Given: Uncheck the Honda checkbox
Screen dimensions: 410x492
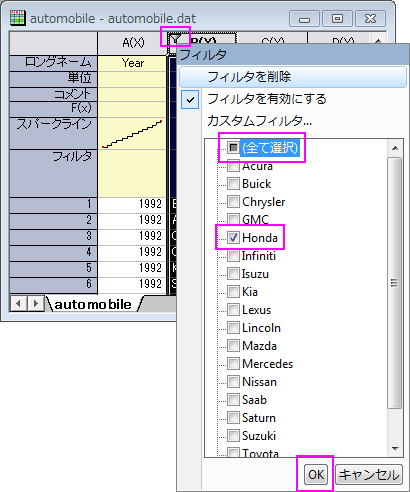Looking at the screenshot, I should click(x=233, y=237).
